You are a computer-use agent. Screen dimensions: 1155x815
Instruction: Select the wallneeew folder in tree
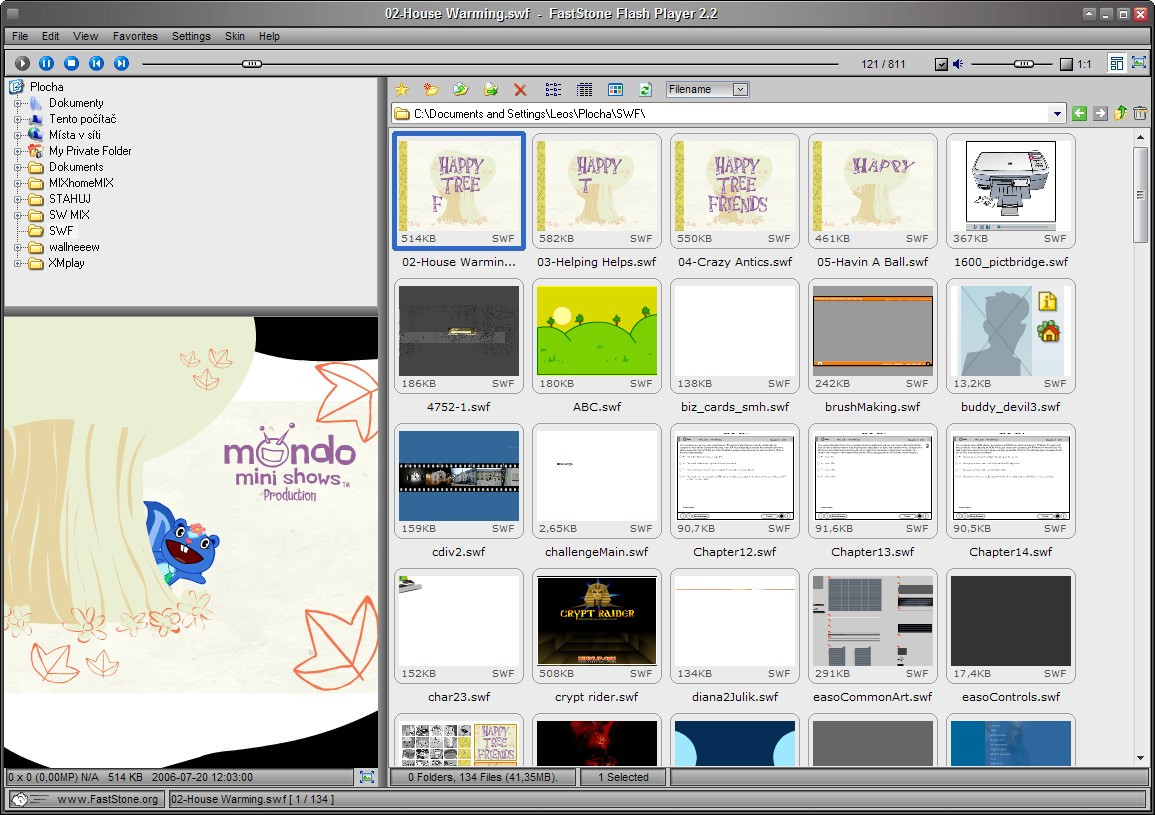[74, 247]
